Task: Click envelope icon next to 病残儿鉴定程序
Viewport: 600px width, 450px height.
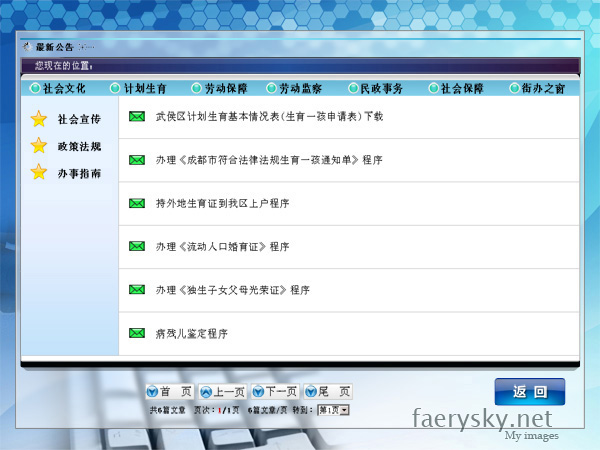Action: click(137, 333)
